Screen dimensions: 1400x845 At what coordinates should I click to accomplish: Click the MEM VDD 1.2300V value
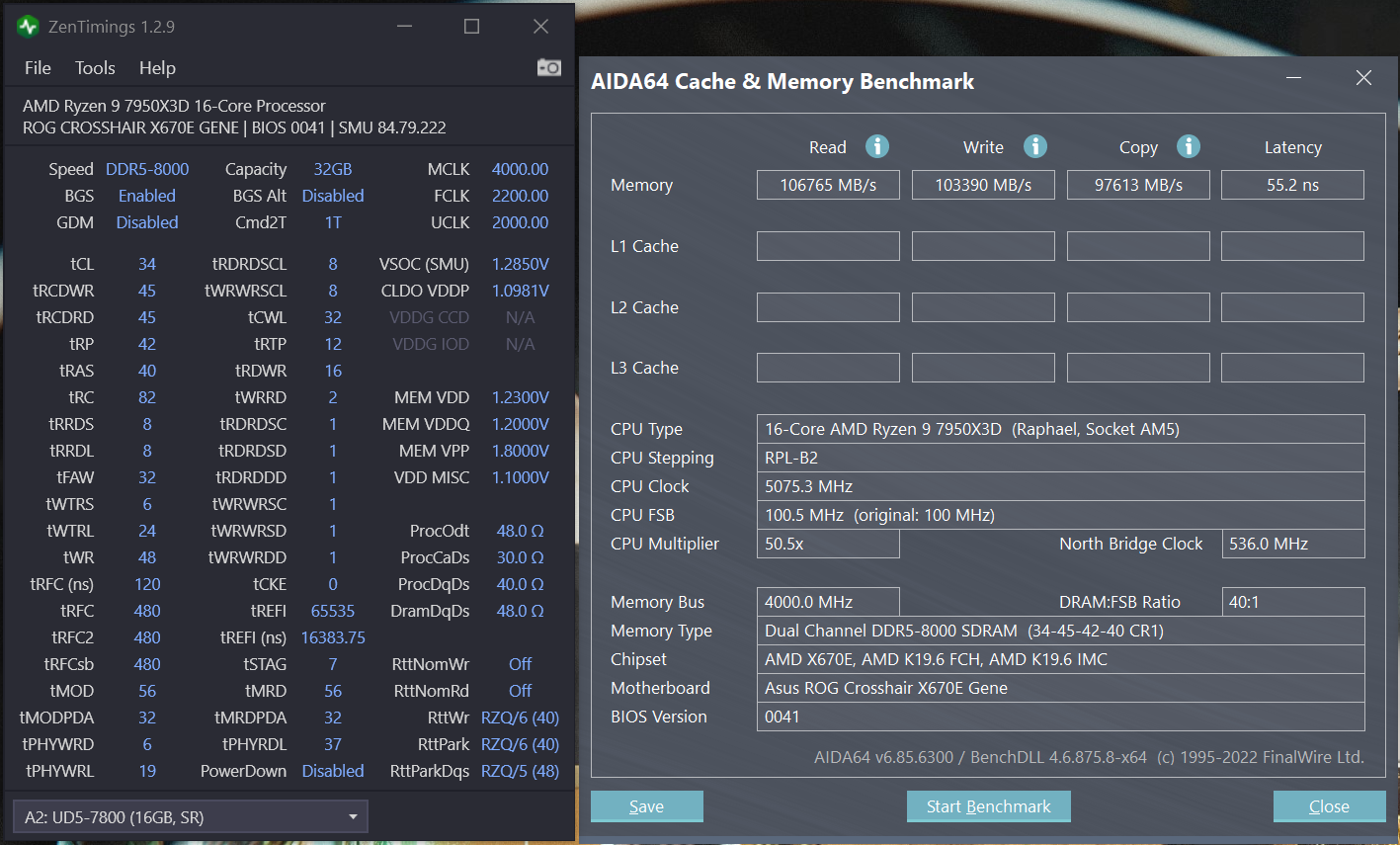click(520, 397)
